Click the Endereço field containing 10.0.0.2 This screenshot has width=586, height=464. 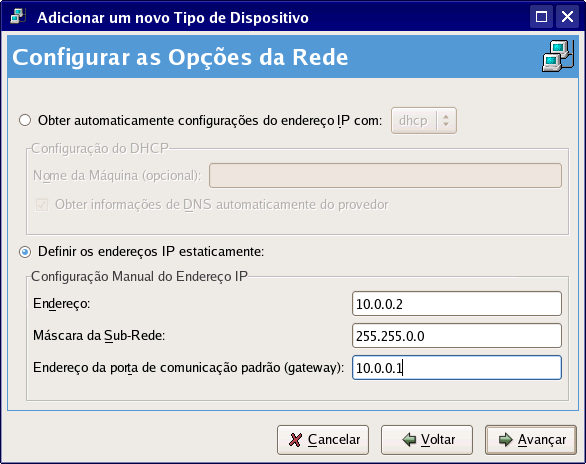coord(457,304)
